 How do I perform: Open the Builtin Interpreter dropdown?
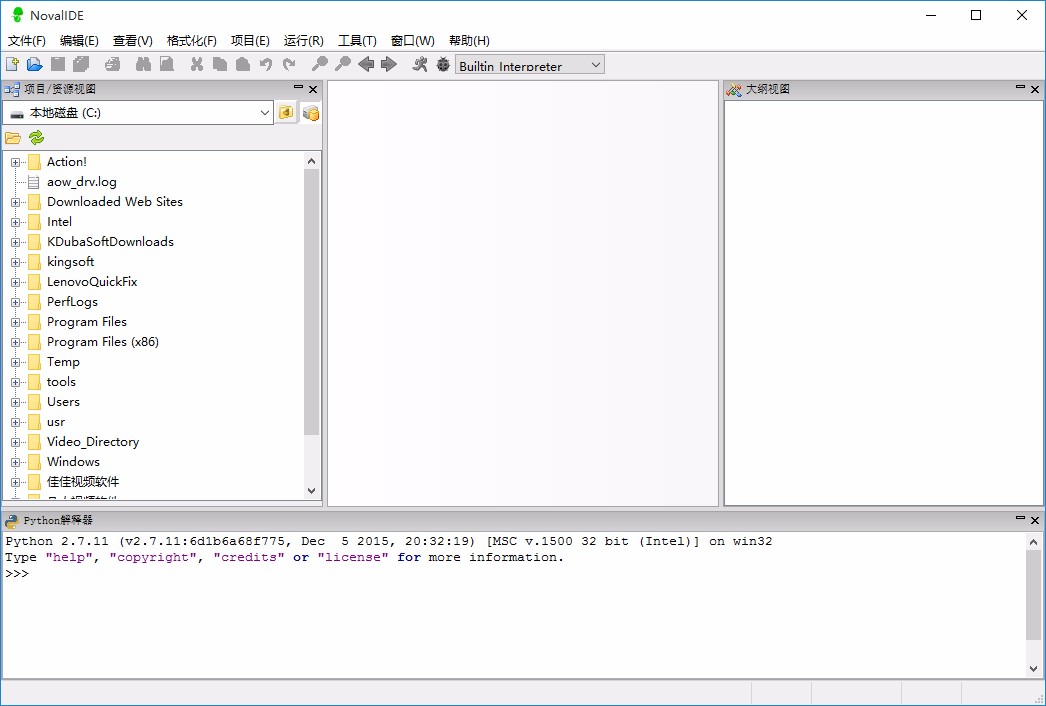tap(596, 65)
